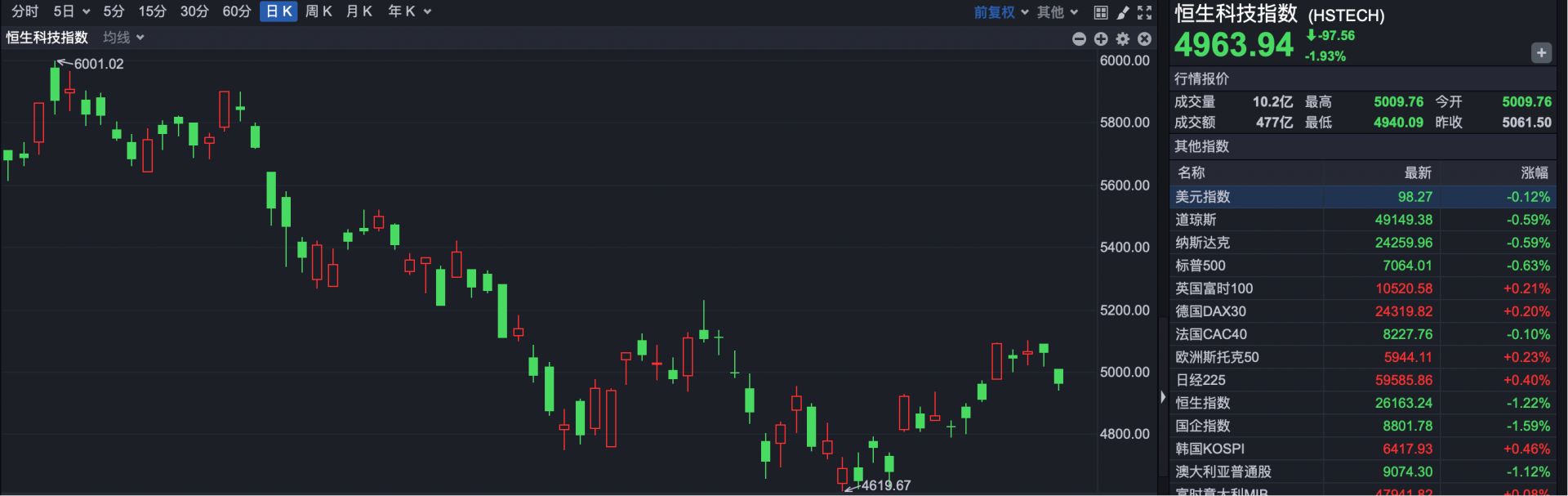Enter fullscreen chart mode
The image size is (1568, 496).
pos(1145,12)
